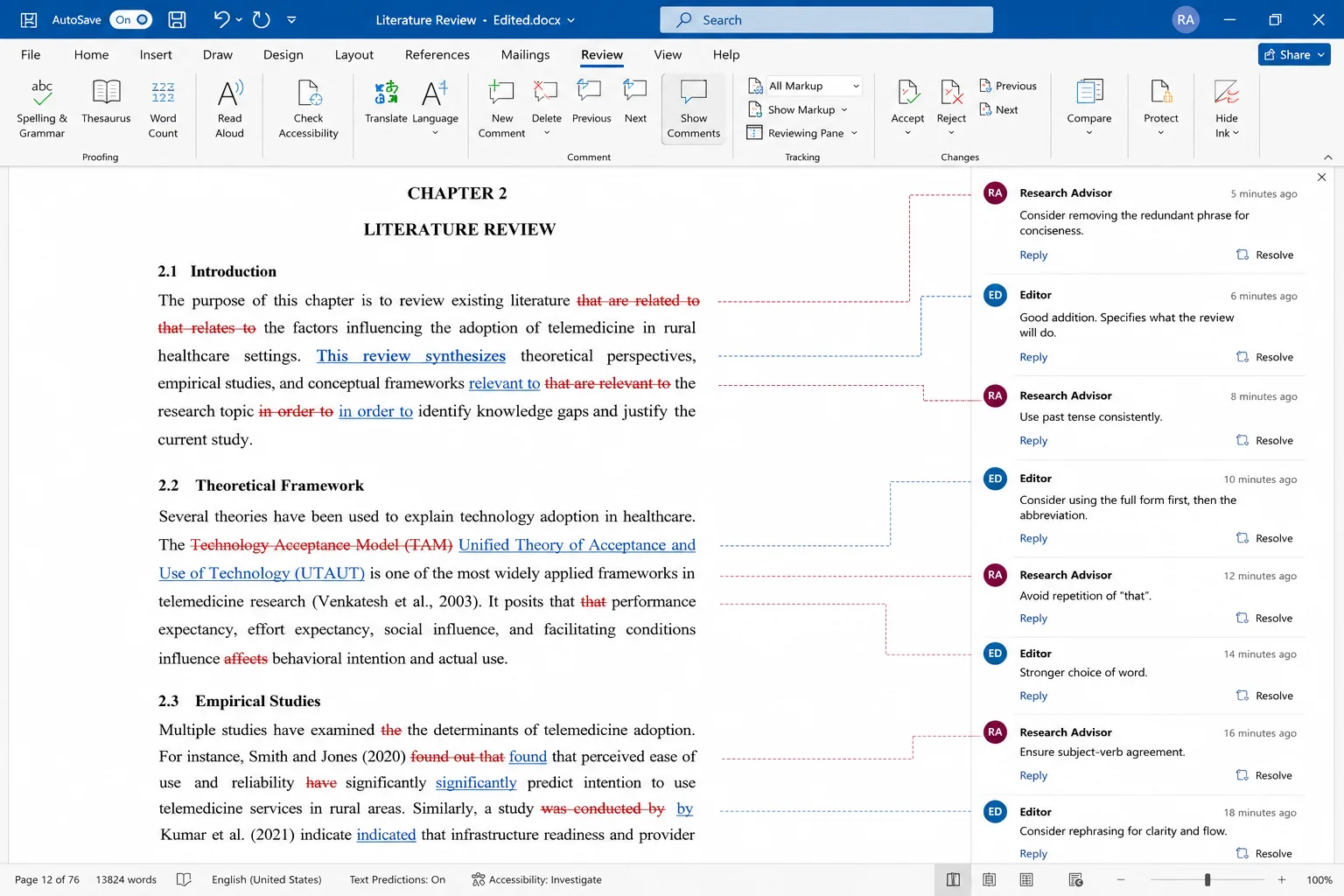Click 'English (United States)' language indicator

pos(267,880)
